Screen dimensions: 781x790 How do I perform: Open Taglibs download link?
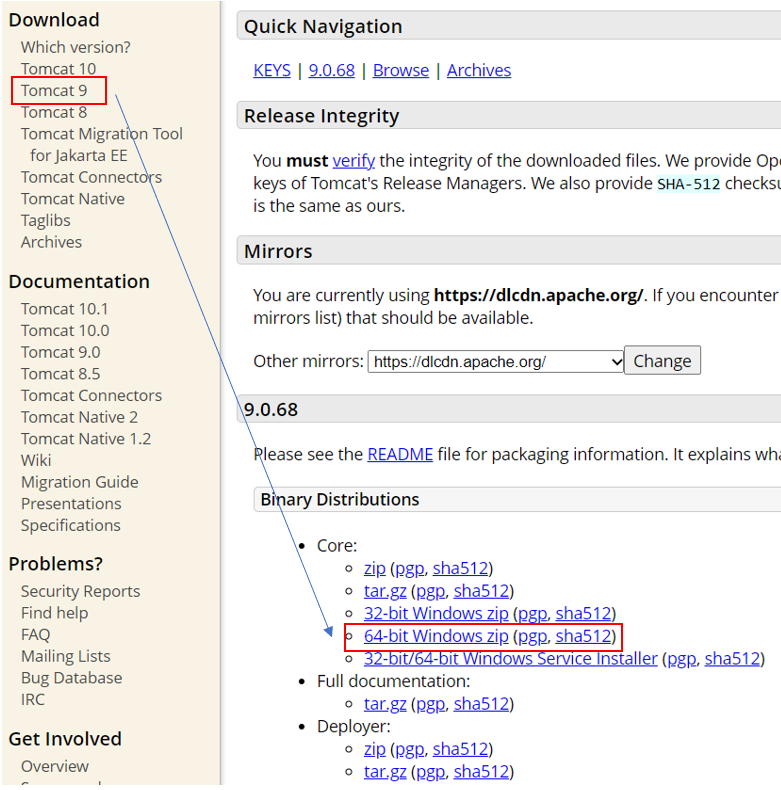point(46,221)
